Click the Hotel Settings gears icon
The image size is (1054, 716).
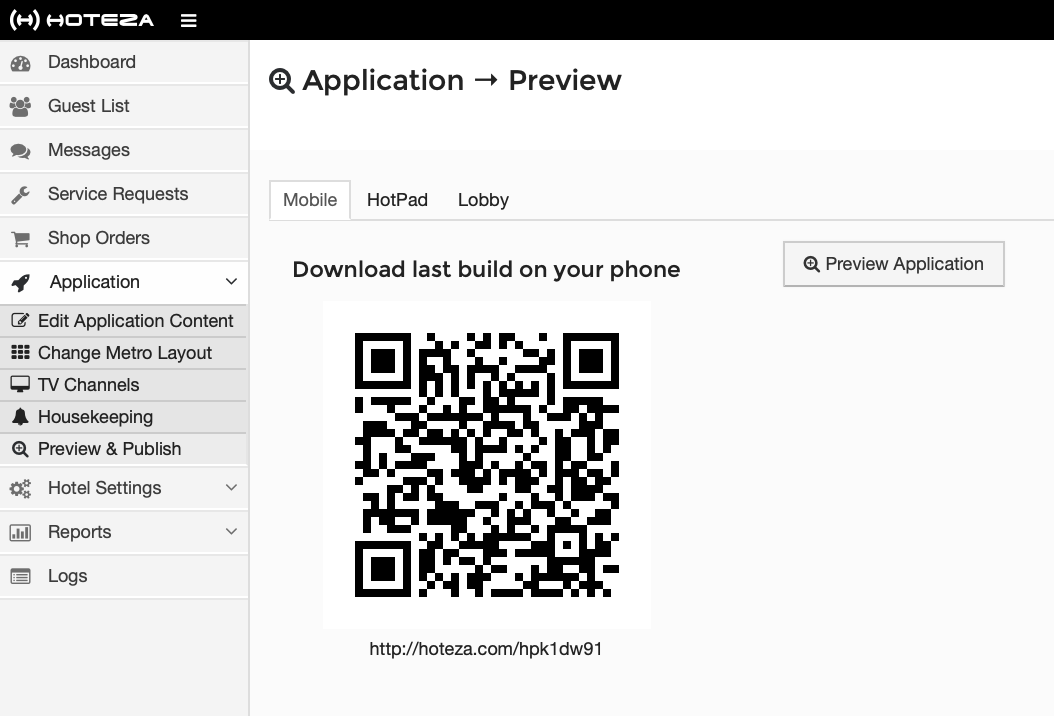20,489
